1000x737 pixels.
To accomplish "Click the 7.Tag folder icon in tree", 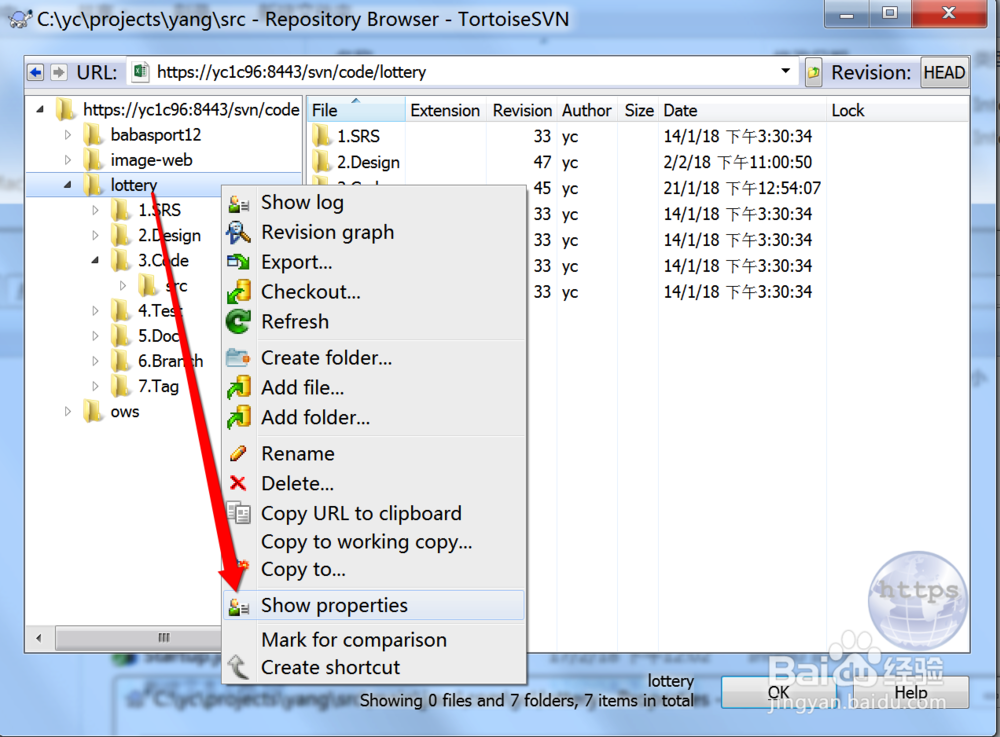I will (121, 386).
